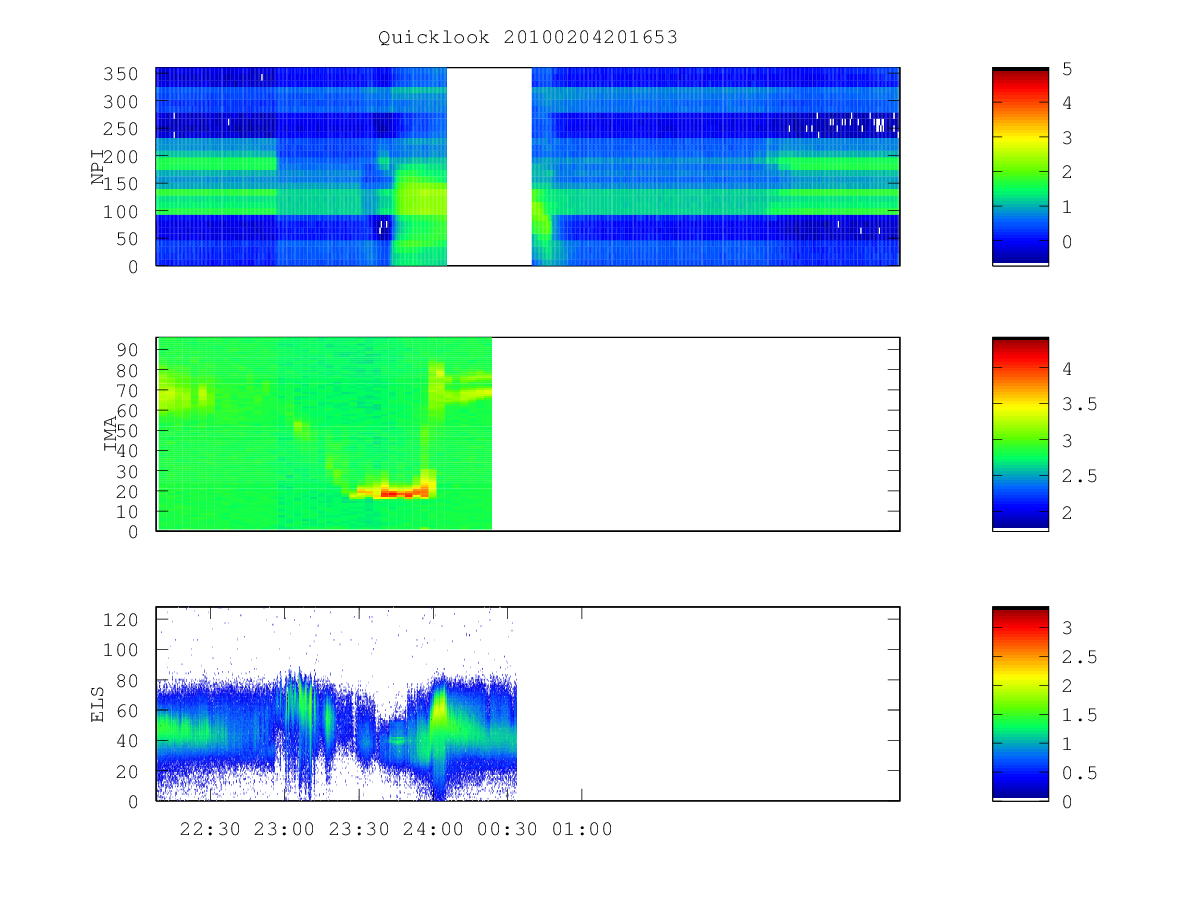
Task: Click the Quicklook 20100204201653 title
Action: 528,38
